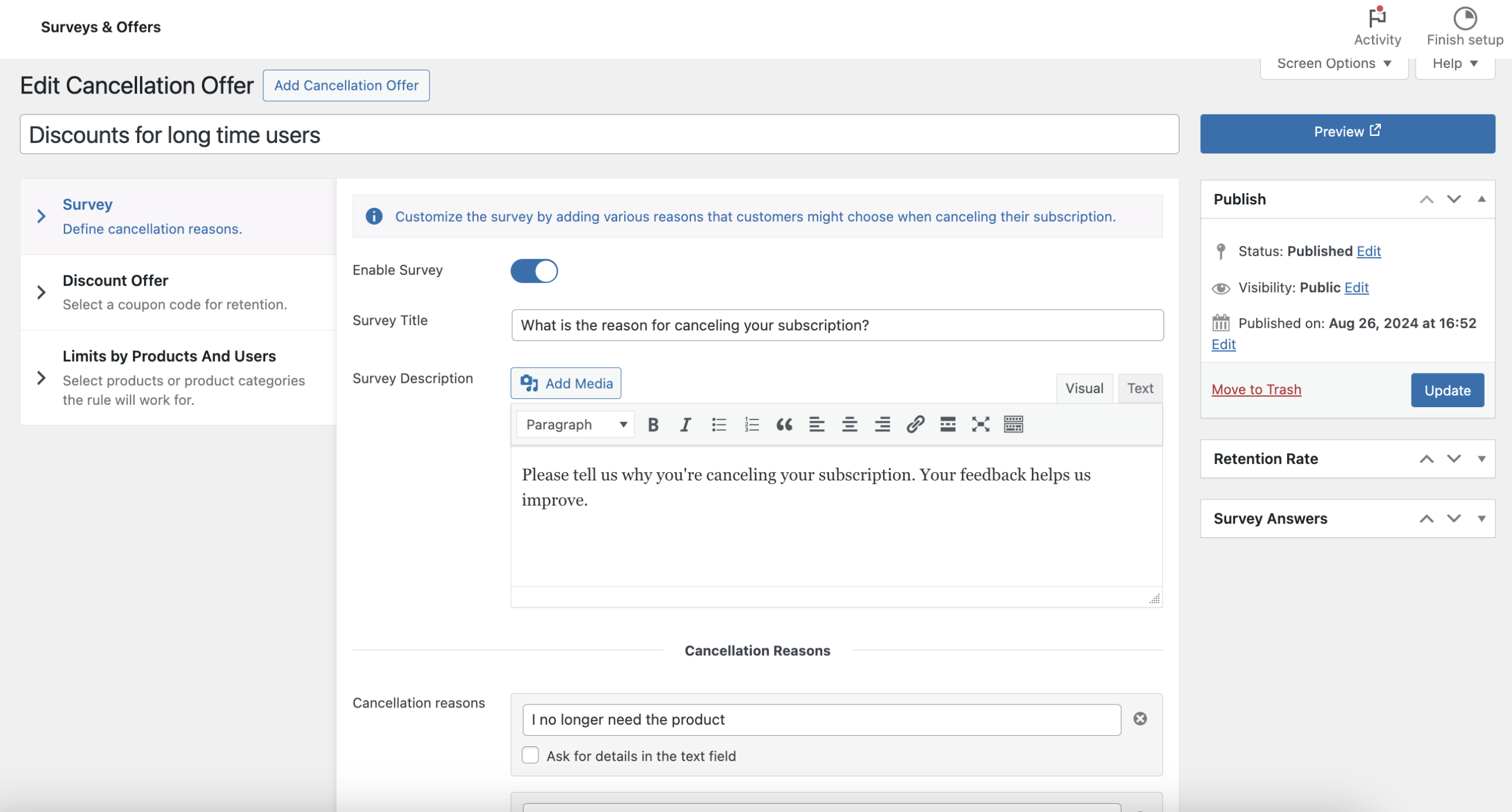The height and width of the screenshot is (812, 1512).
Task: Move the Publish box up
Action: (x=1426, y=199)
